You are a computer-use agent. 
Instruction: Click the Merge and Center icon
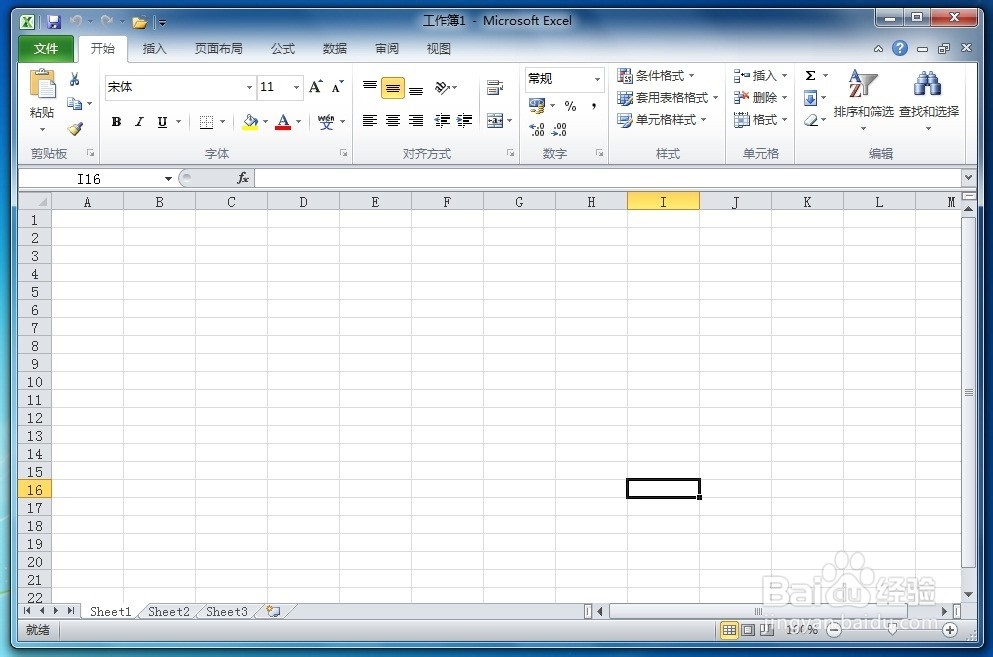[x=495, y=120]
